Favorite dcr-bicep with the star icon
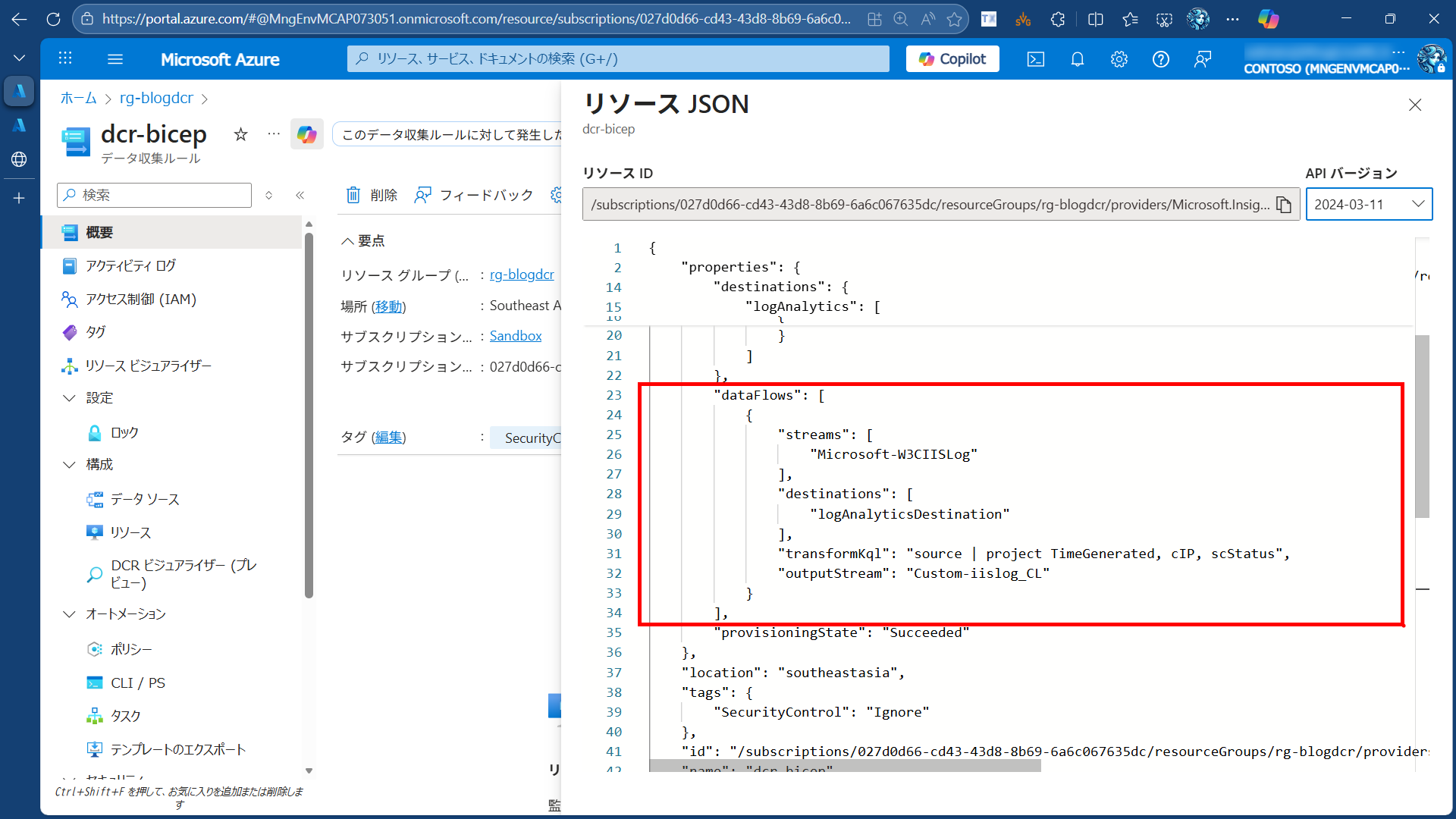The height and width of the screenshot is (819, 1456). pyautogui.click(x=240, y=134)
